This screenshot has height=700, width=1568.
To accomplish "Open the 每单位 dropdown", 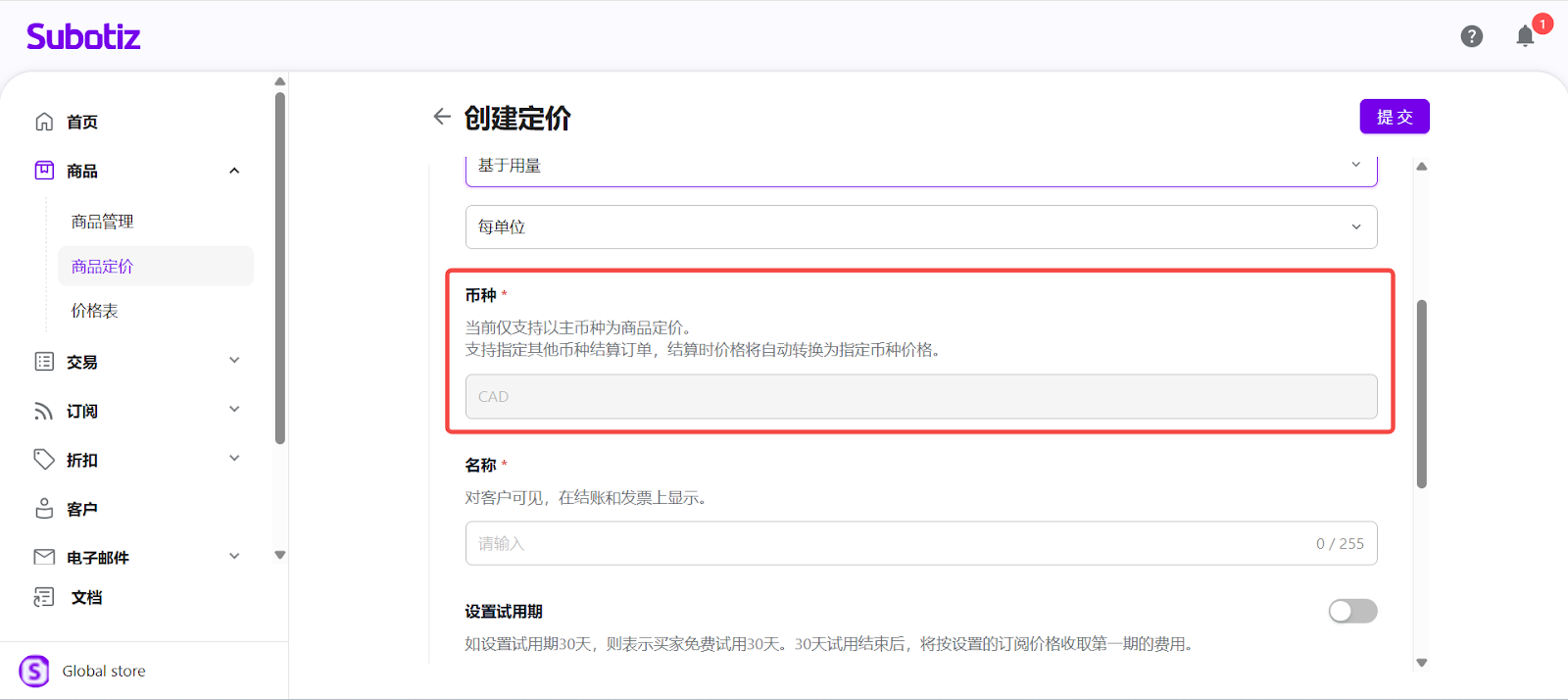I will (920, 226).
